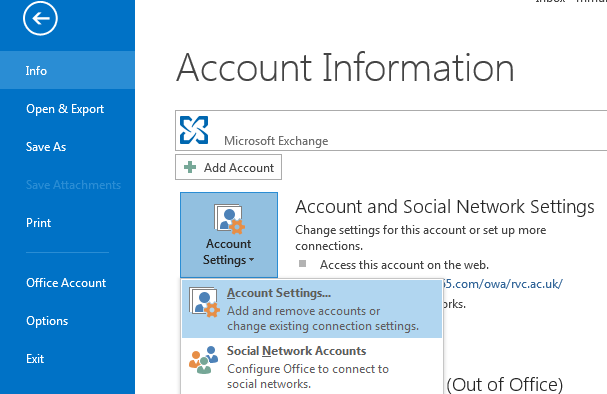Click the Social Network Accounts people icon
Screen dimensions: 607x394
click(x=204, y=360)
